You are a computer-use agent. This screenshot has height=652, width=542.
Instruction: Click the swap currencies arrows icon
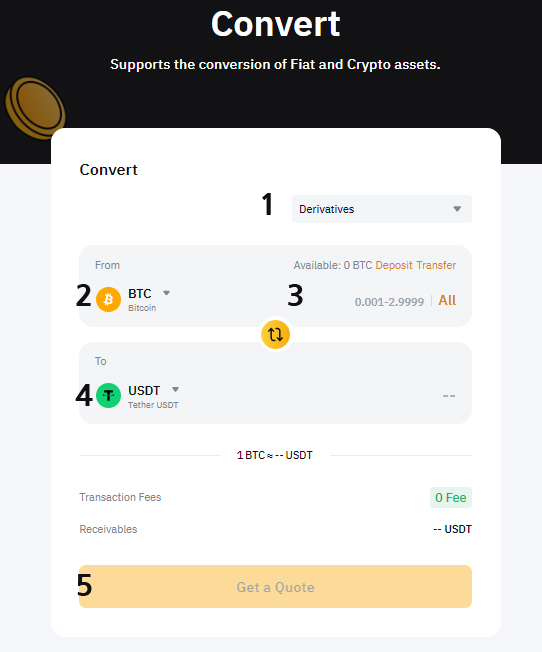pos(275,334)
